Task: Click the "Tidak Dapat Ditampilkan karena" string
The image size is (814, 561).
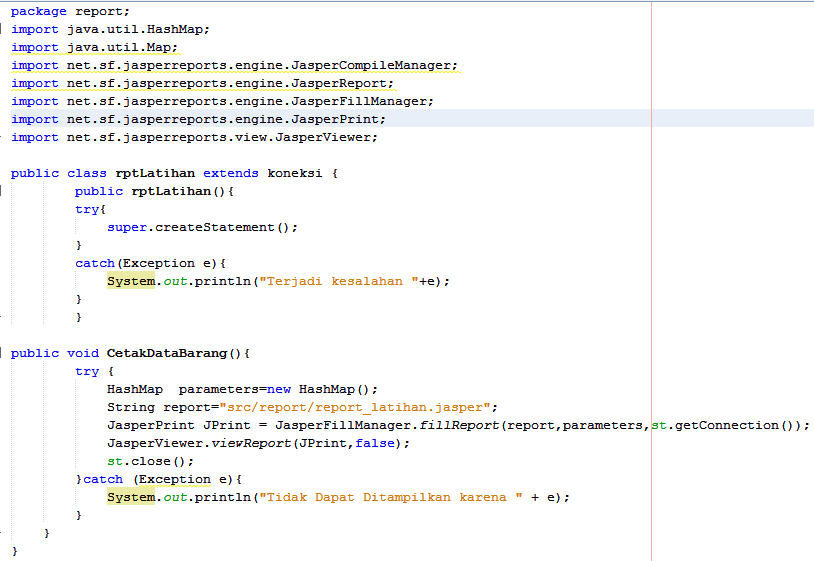Action: pyautogui.click(x=390, y=497)
